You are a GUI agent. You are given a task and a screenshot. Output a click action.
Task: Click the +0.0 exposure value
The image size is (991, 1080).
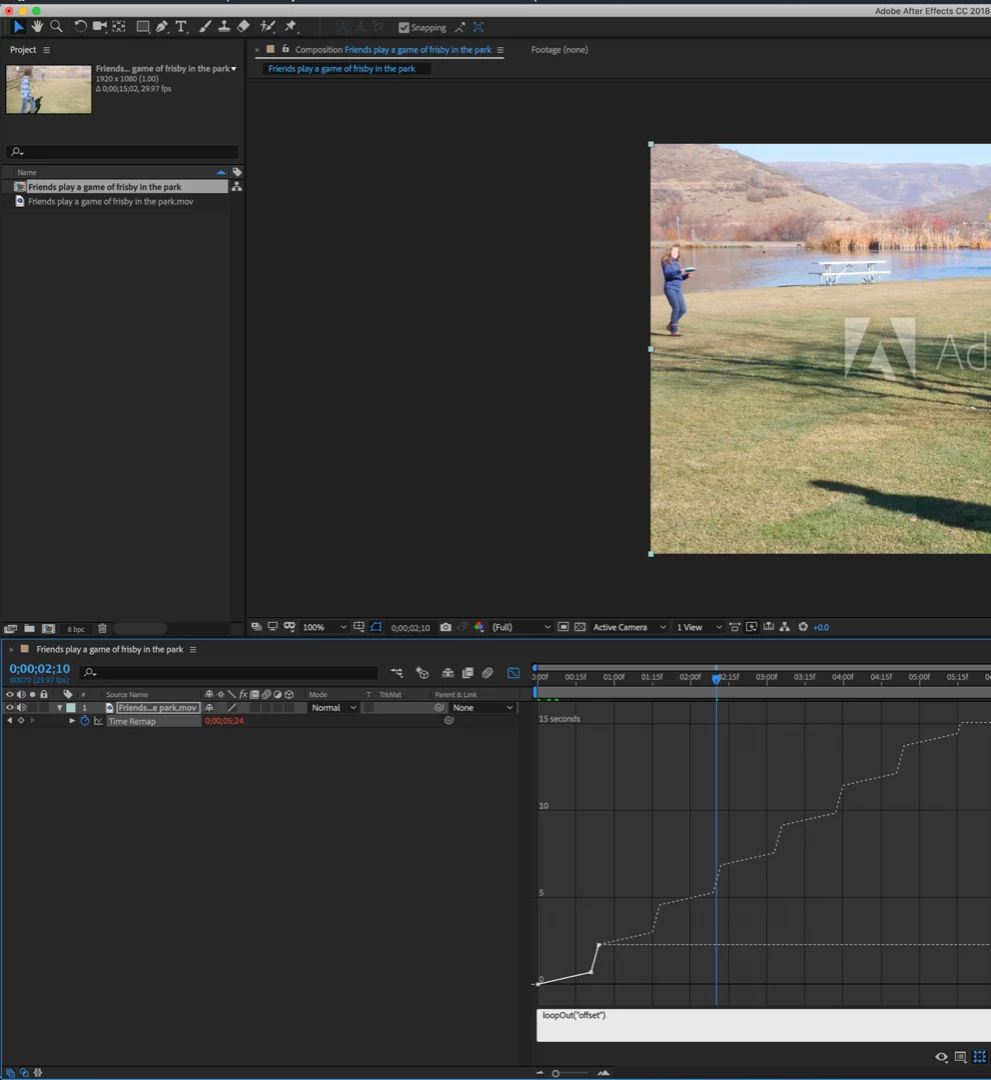tap(821, 627)
